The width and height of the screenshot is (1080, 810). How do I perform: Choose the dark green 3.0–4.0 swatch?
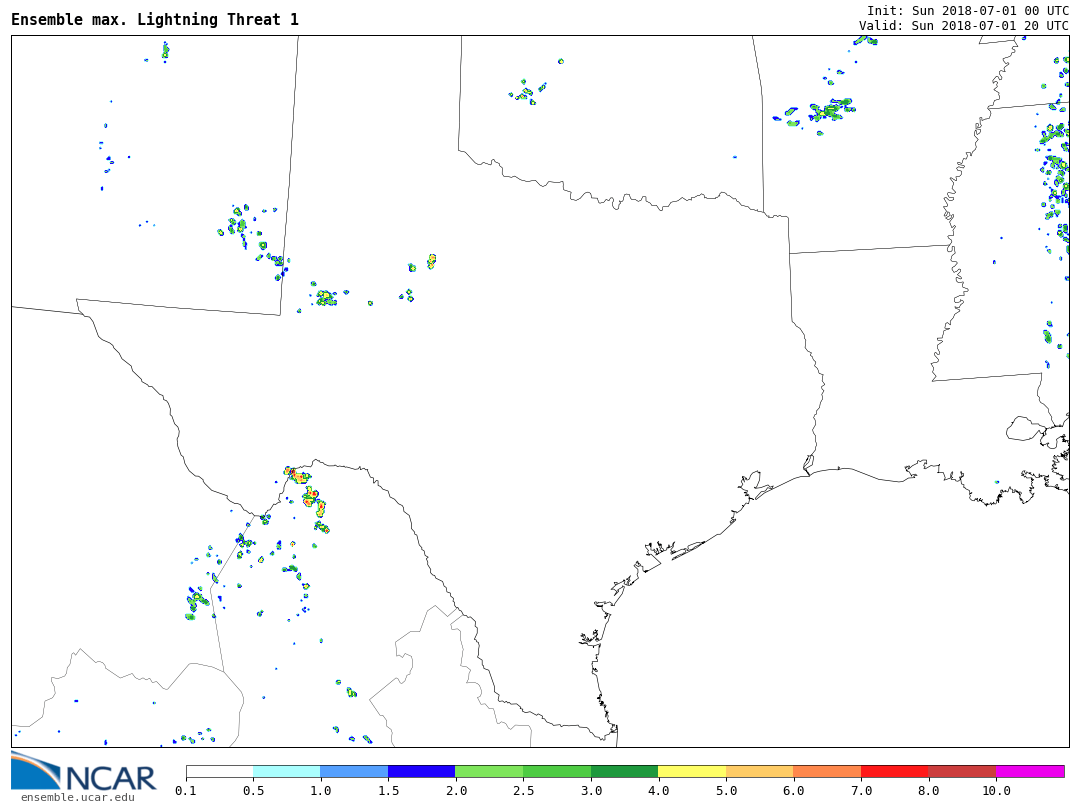[x=624, y=771]
